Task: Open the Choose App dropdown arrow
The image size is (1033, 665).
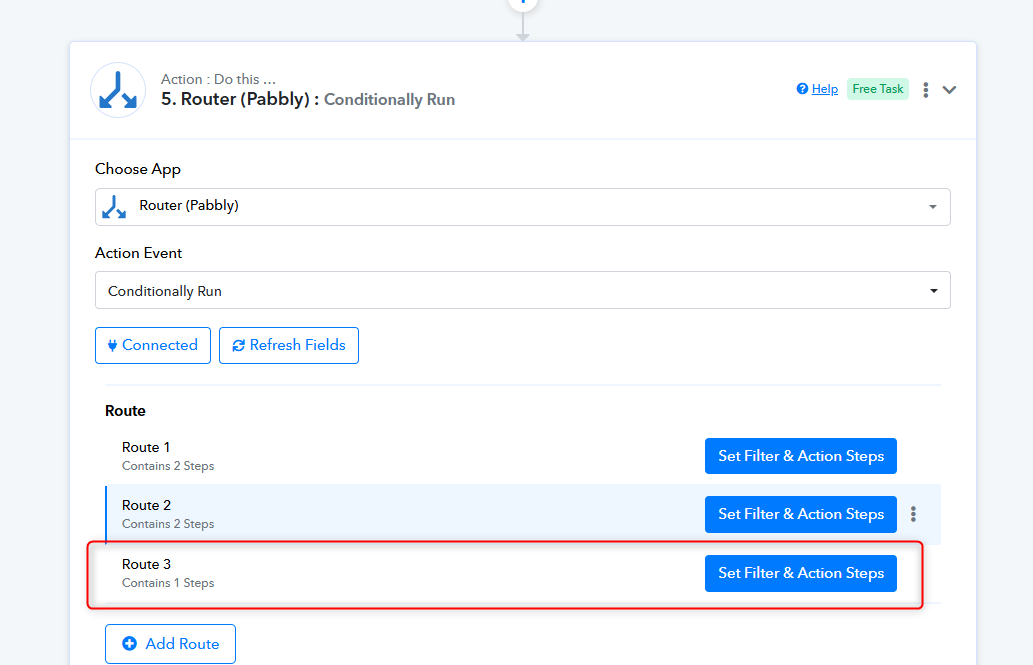Action: [932, 207]
